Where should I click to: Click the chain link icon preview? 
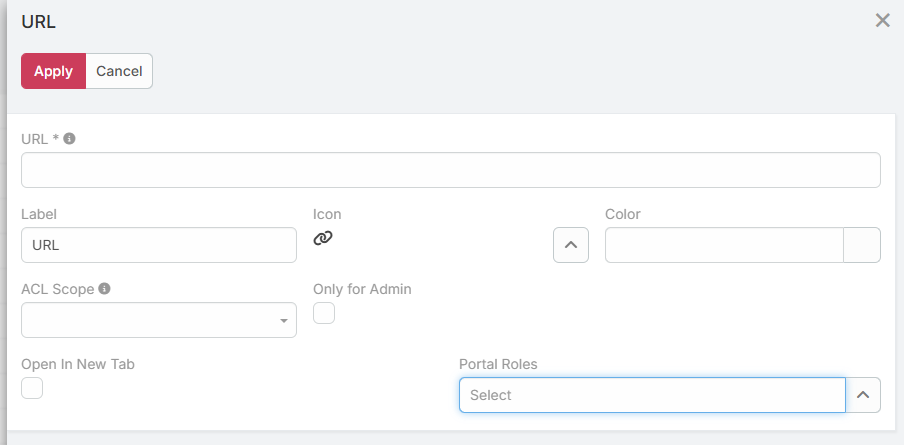click(323, 238)
